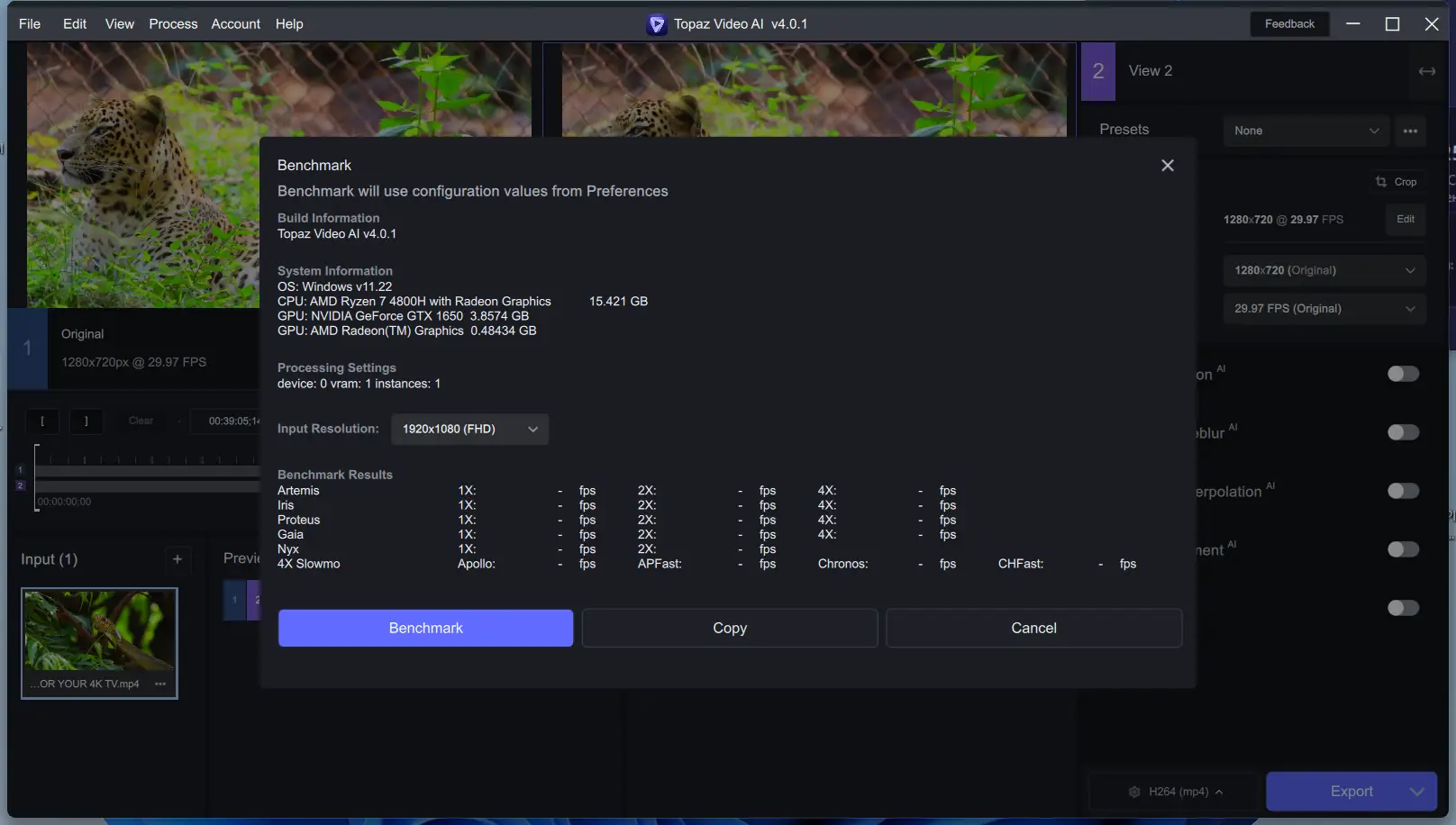Open the Input Resolution dropdown
Image resolution: width=1456 pixels, height=825 pixels.
tap(469, 429)
